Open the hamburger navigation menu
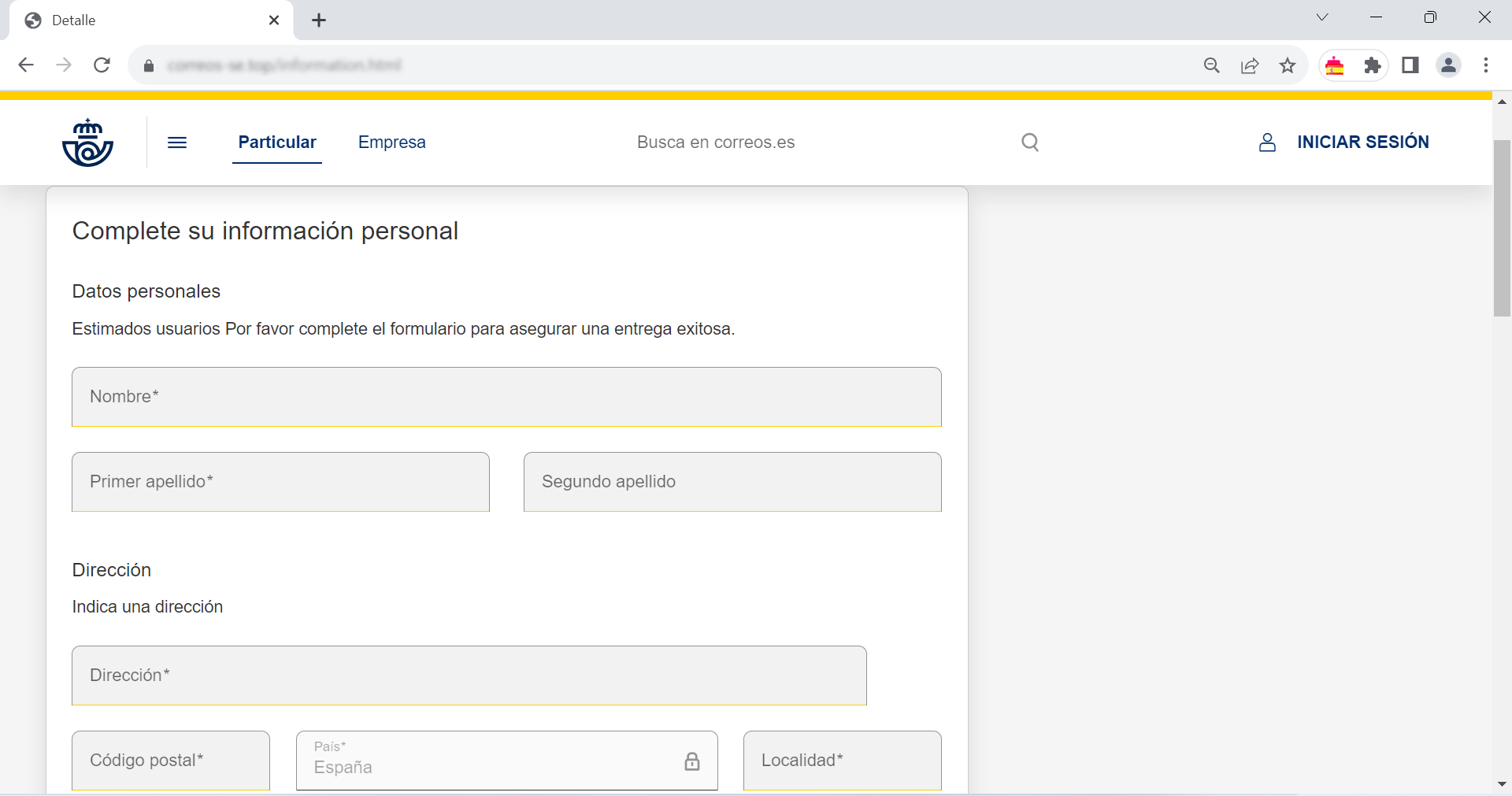Viewport: 1512px width, 796px height. pos(177,143)
